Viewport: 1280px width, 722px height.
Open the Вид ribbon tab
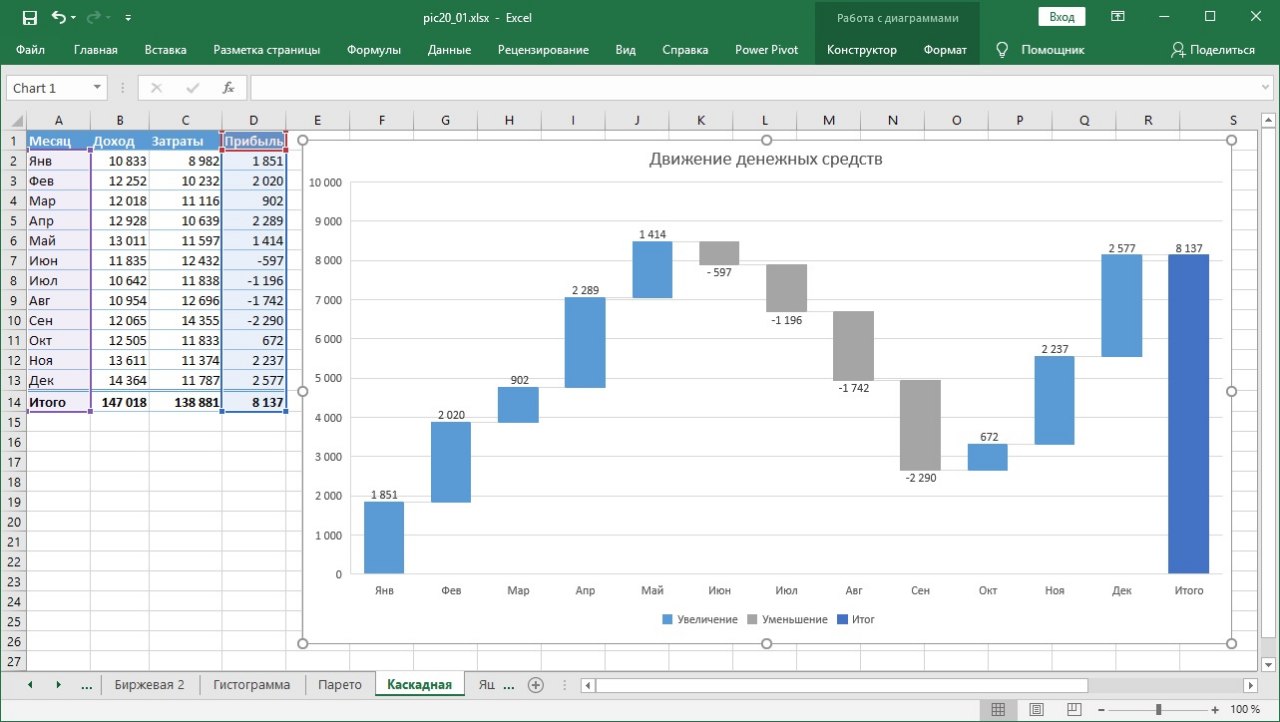point(626,49)
